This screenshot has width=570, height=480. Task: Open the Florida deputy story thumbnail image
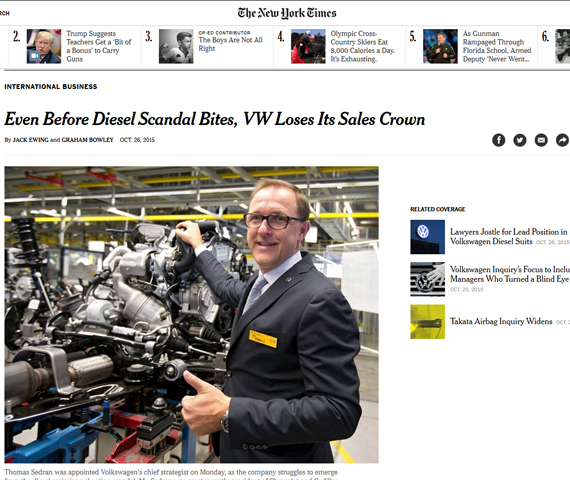[x=440, y=46]
